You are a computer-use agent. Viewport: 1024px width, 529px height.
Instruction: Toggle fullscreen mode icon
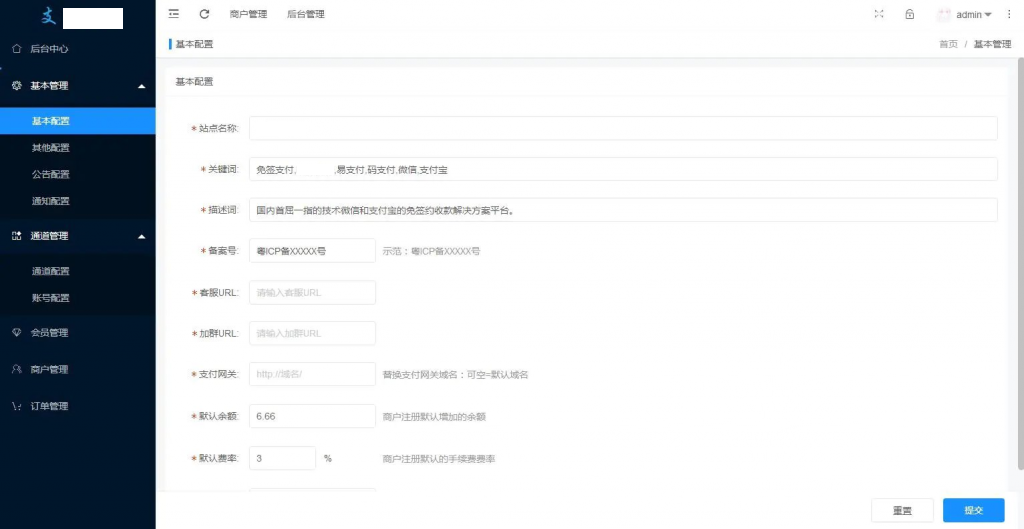(879, 14)
